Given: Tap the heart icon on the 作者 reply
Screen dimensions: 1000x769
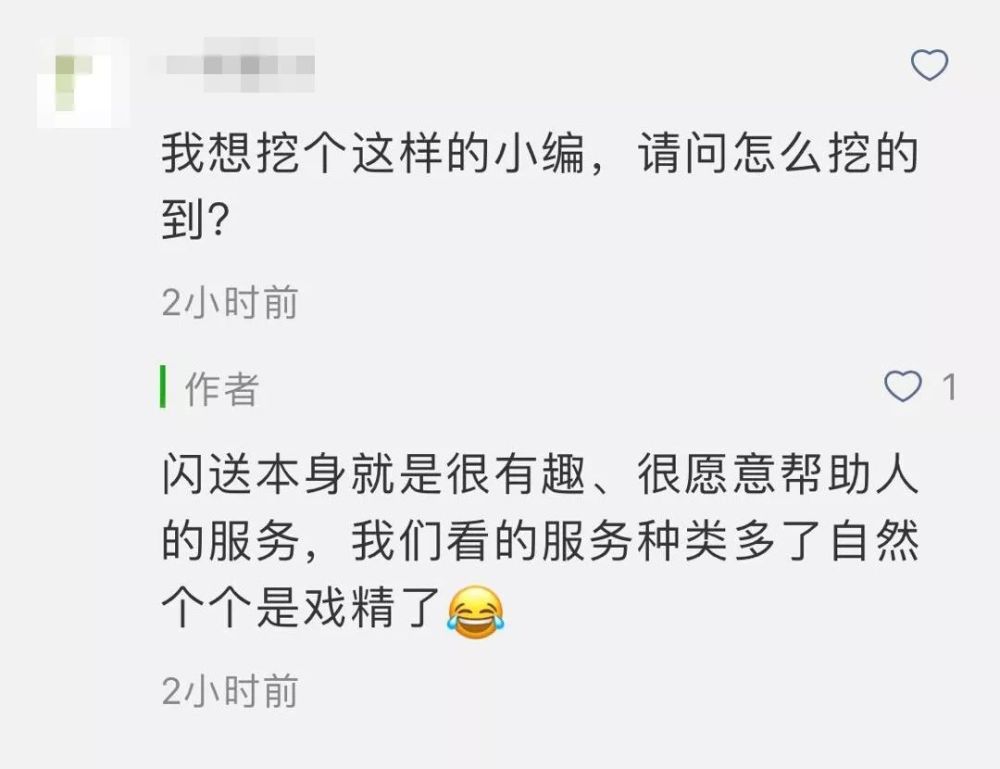Looking at the screenshot, I should 903,386.
